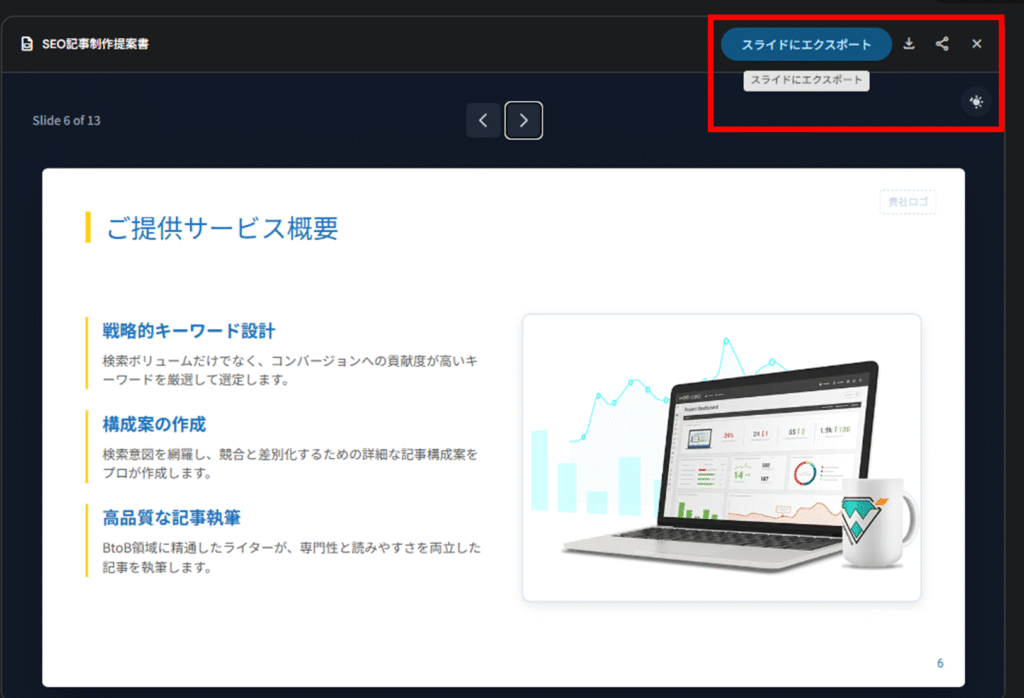This screenshot has width=1024, height=698.
Task: Select the paragraph starting with BtoB領域に精通
Action: pyautogui.click(x=292, y=557)
